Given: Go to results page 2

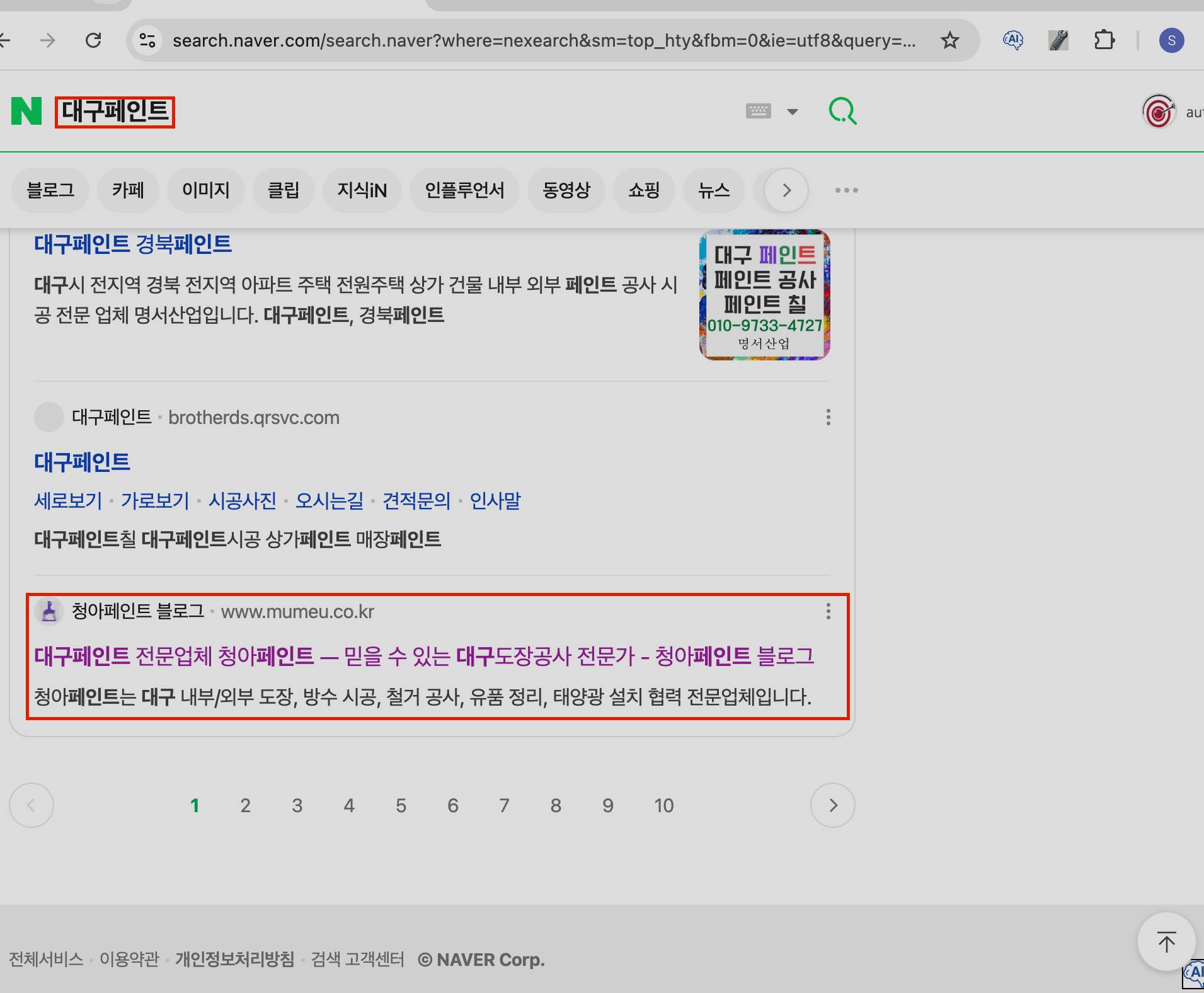Looking at the screenshot, I should coord(245,806).
